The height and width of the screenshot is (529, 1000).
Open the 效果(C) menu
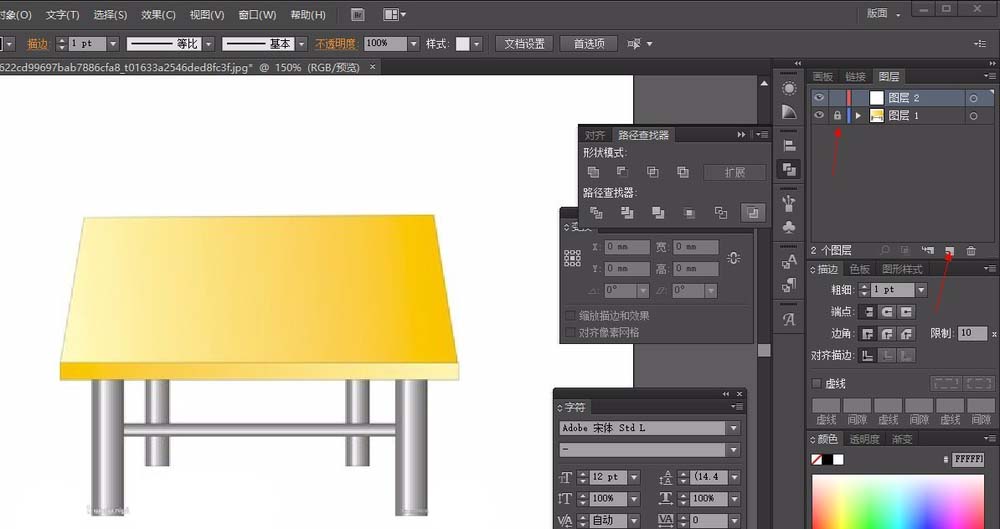click(x=158, y=14)
